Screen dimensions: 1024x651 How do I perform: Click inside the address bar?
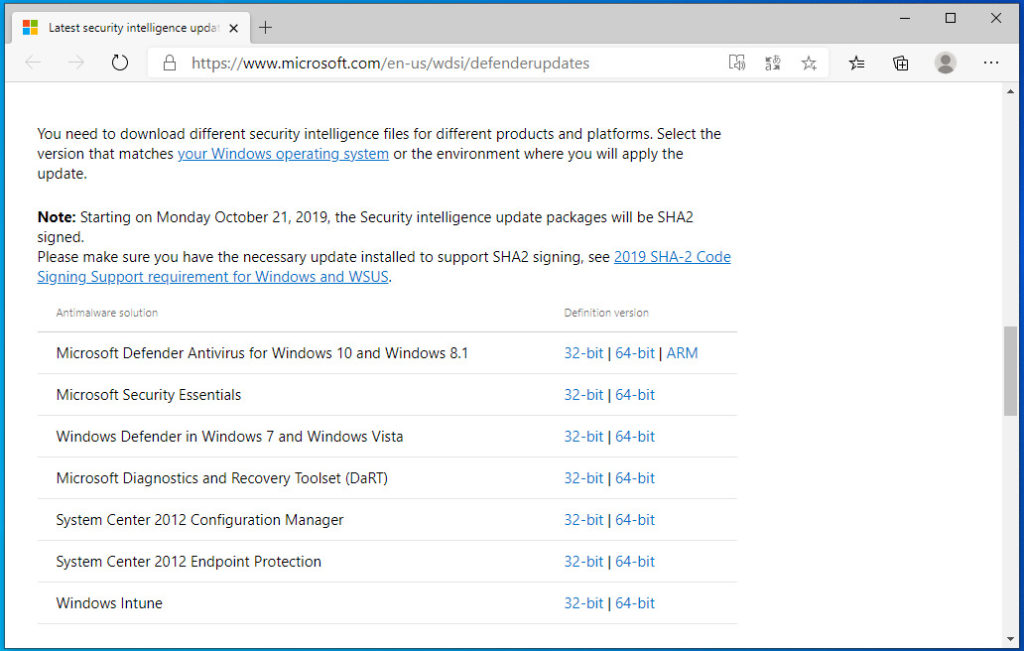coord(450,61)
